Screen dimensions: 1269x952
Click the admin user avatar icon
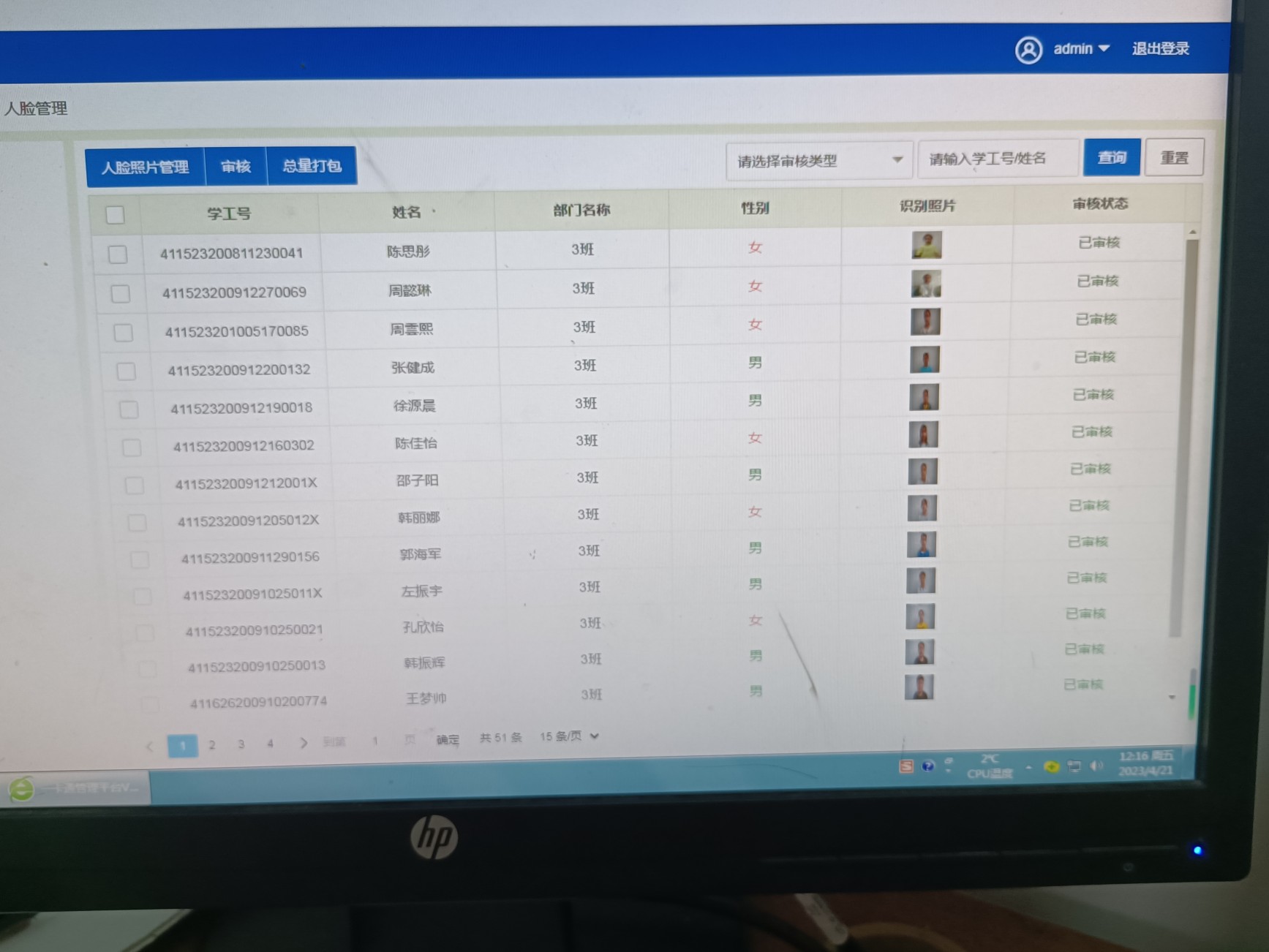[x=1028, y=50]
